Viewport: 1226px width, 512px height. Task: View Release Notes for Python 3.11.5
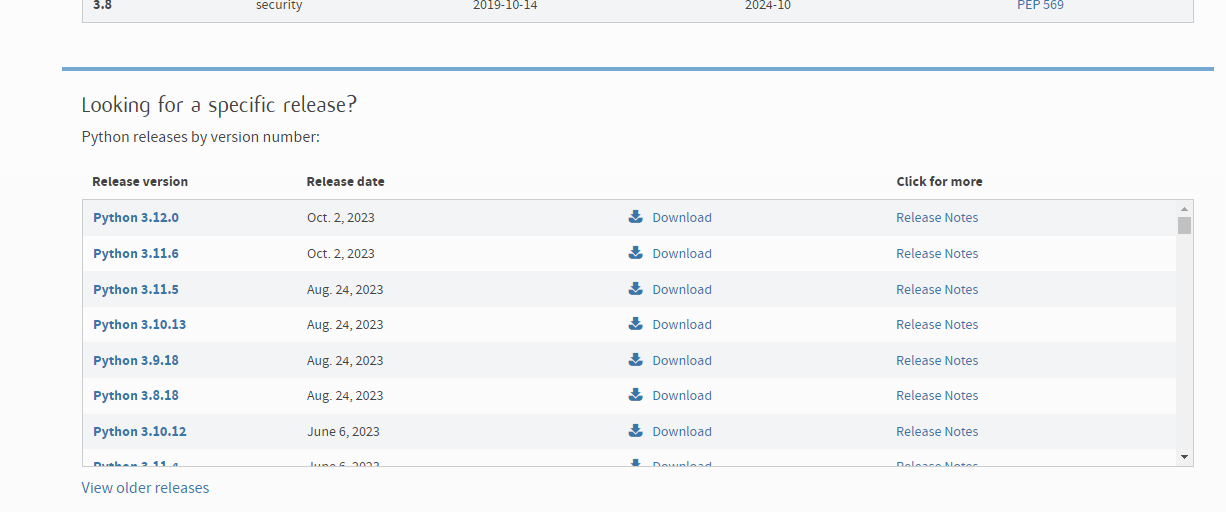coord(937,289)
